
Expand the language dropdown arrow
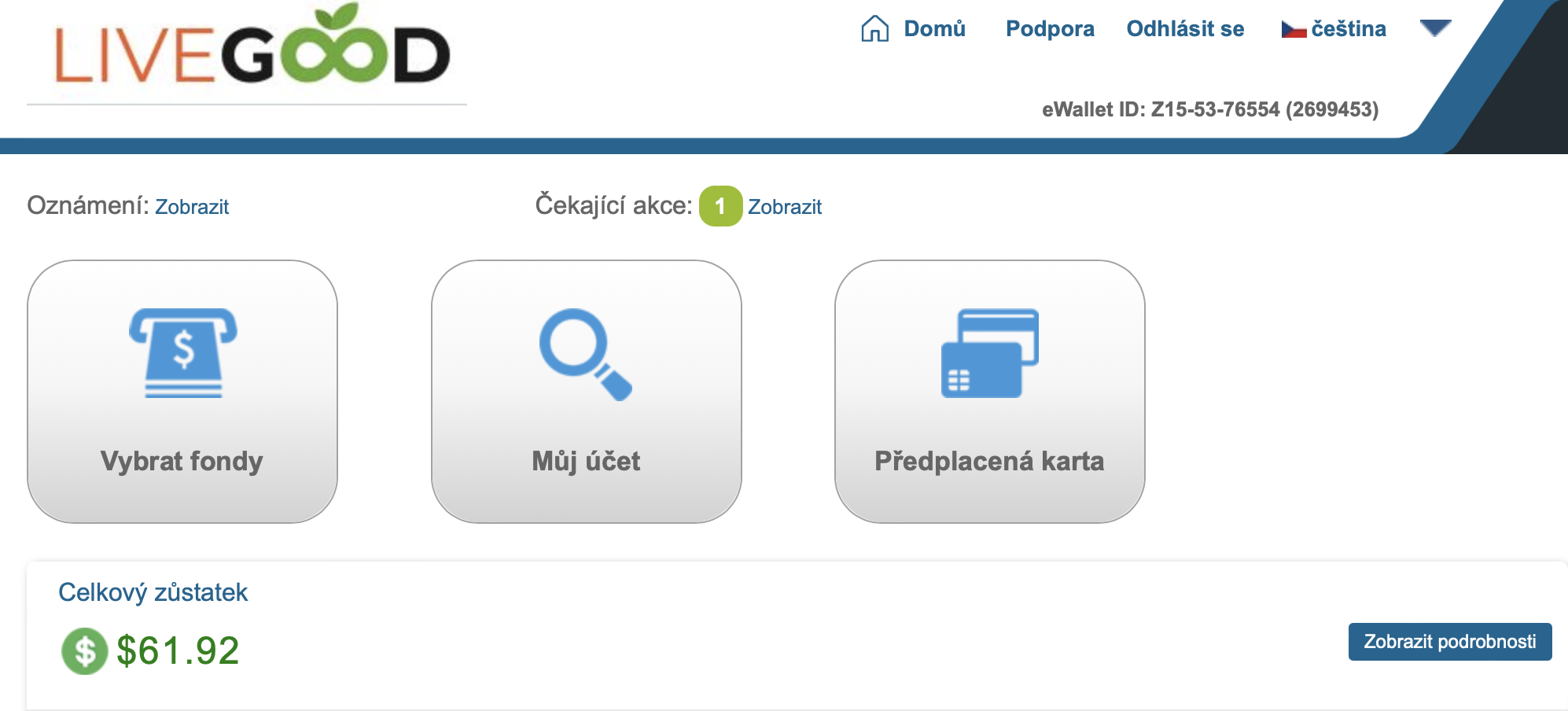click(1435, 28)
